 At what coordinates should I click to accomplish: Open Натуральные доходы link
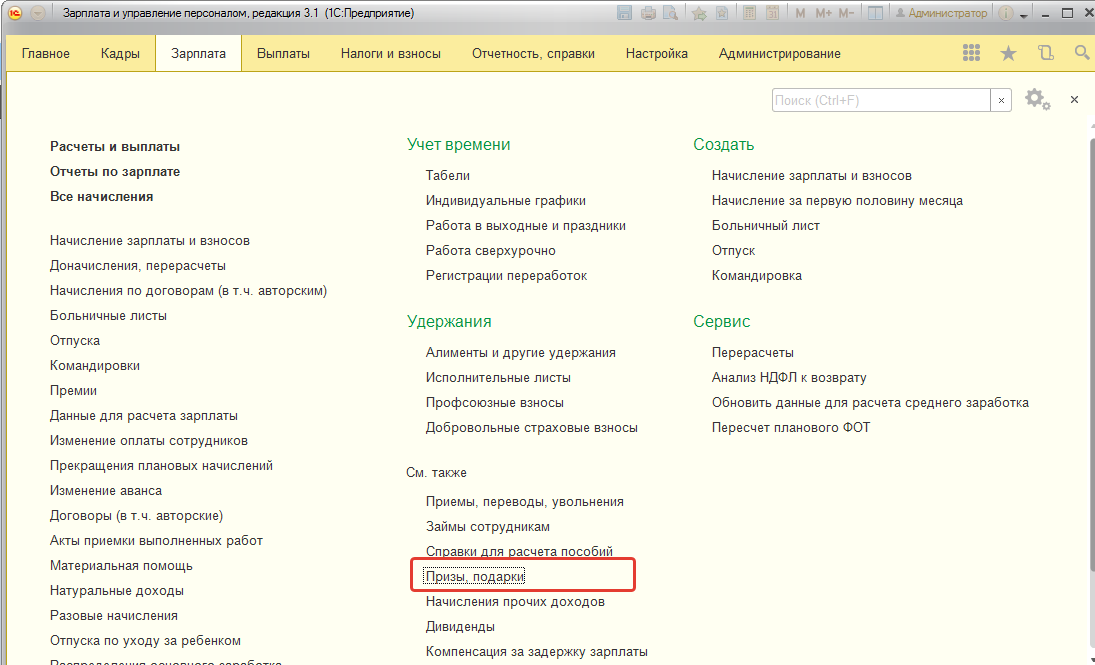(x=117, y=591)
